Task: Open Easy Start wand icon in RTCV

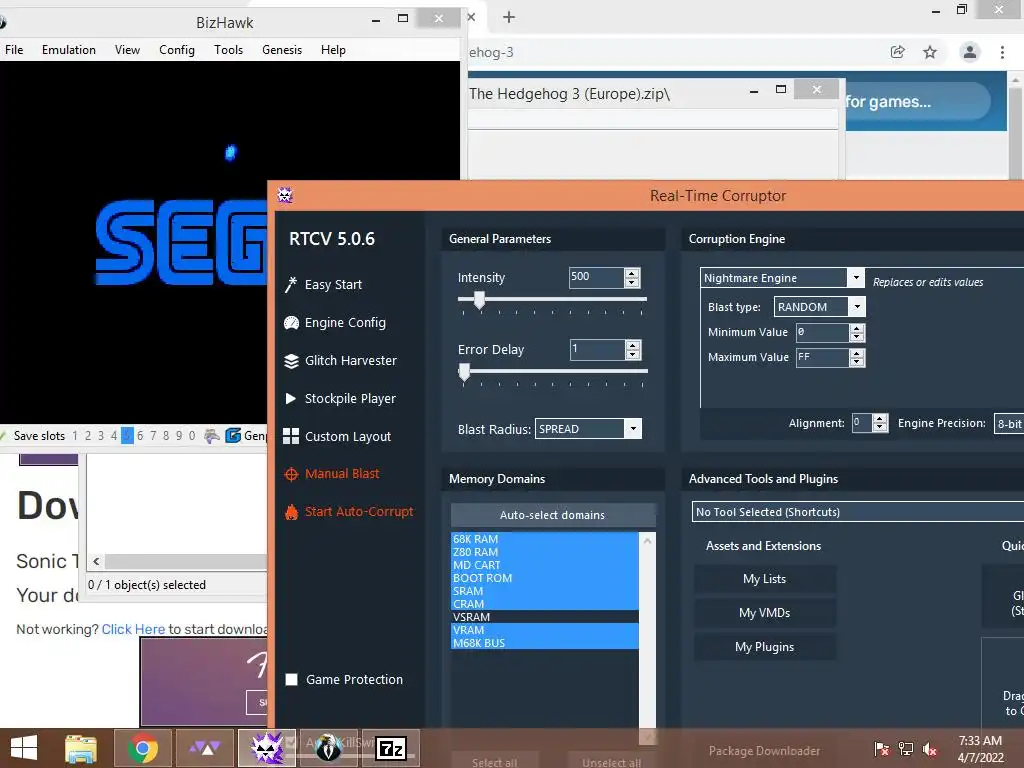Action: [291, 284]
